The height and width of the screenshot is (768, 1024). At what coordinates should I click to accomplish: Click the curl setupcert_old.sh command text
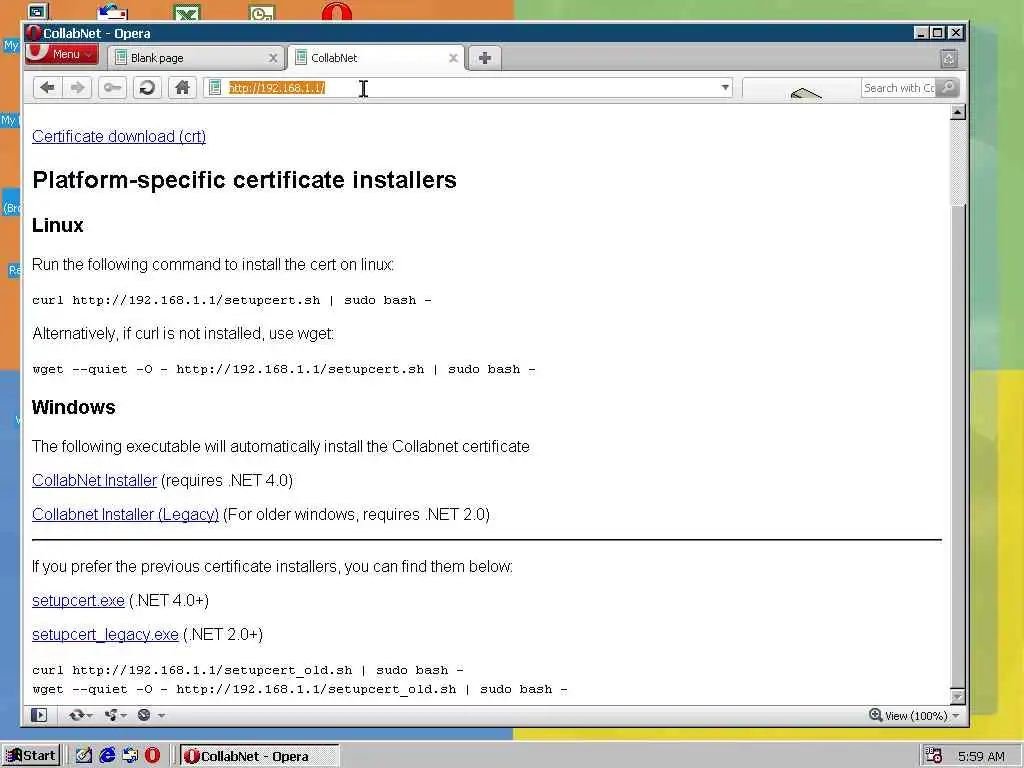[248, 670]
